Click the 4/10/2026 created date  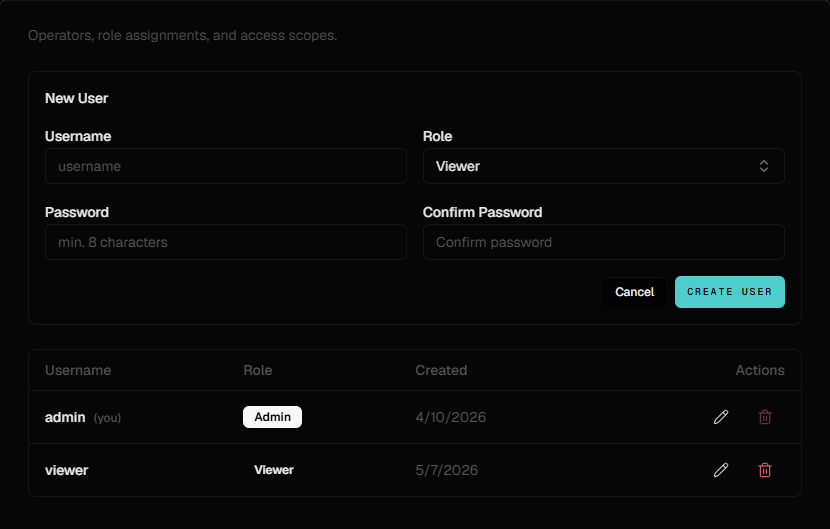coord(450,417)
